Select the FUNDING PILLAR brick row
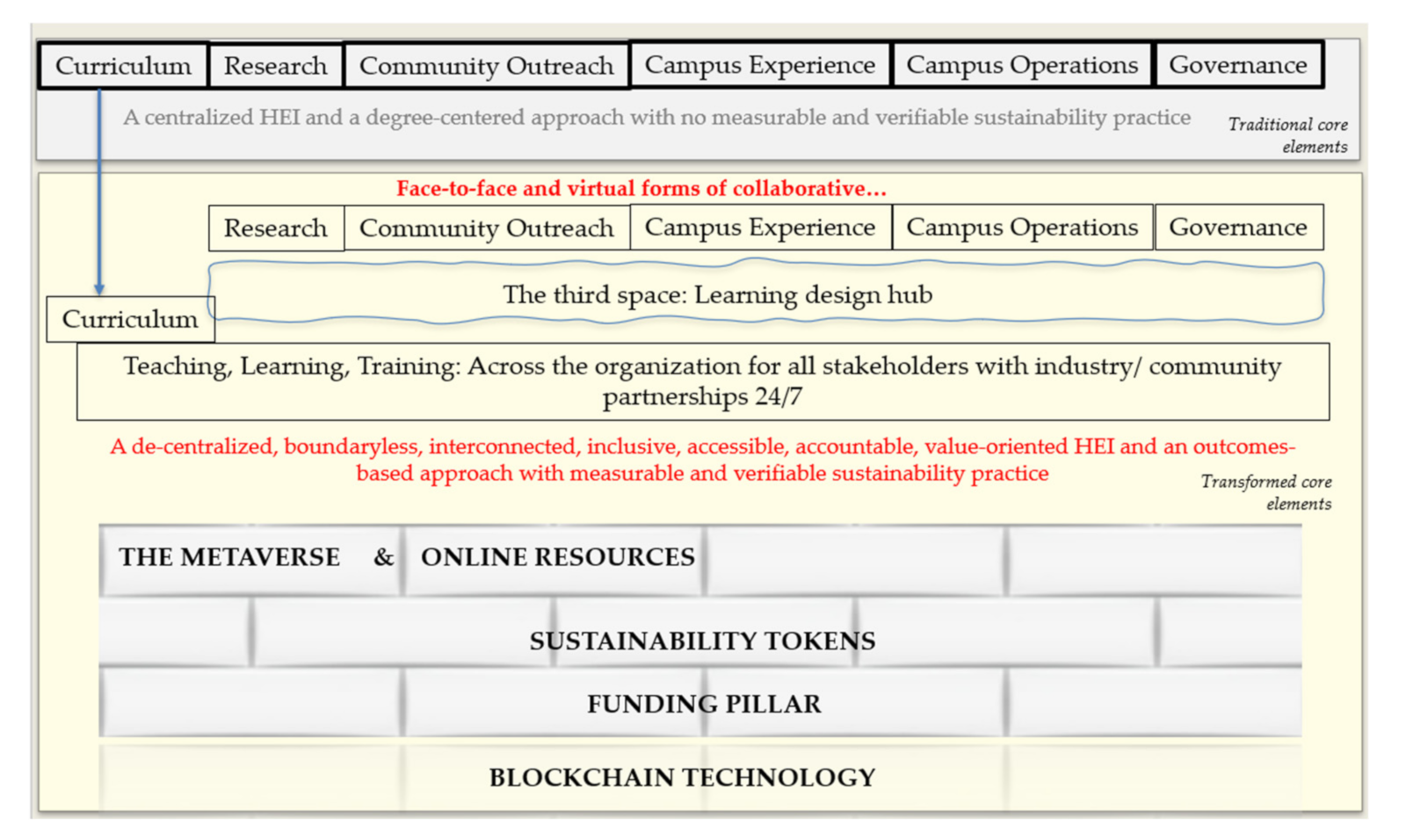The height and width of the screenshot is (840, 1406). click(705, 703)
